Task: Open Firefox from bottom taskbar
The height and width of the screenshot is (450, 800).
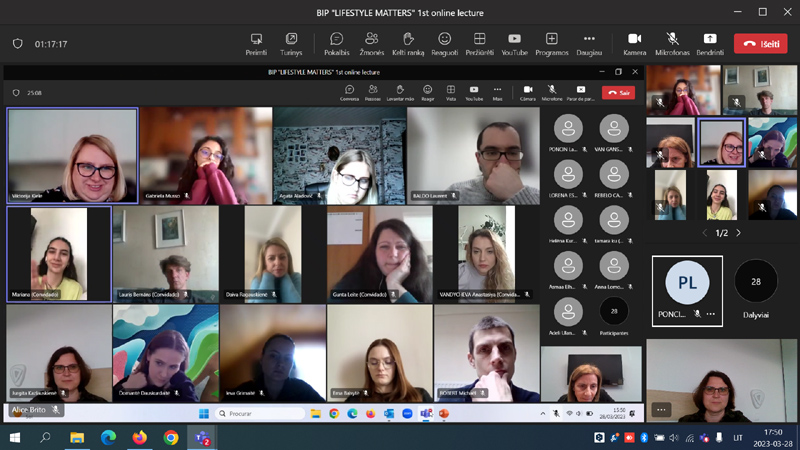Action: (x=139, y=438)
